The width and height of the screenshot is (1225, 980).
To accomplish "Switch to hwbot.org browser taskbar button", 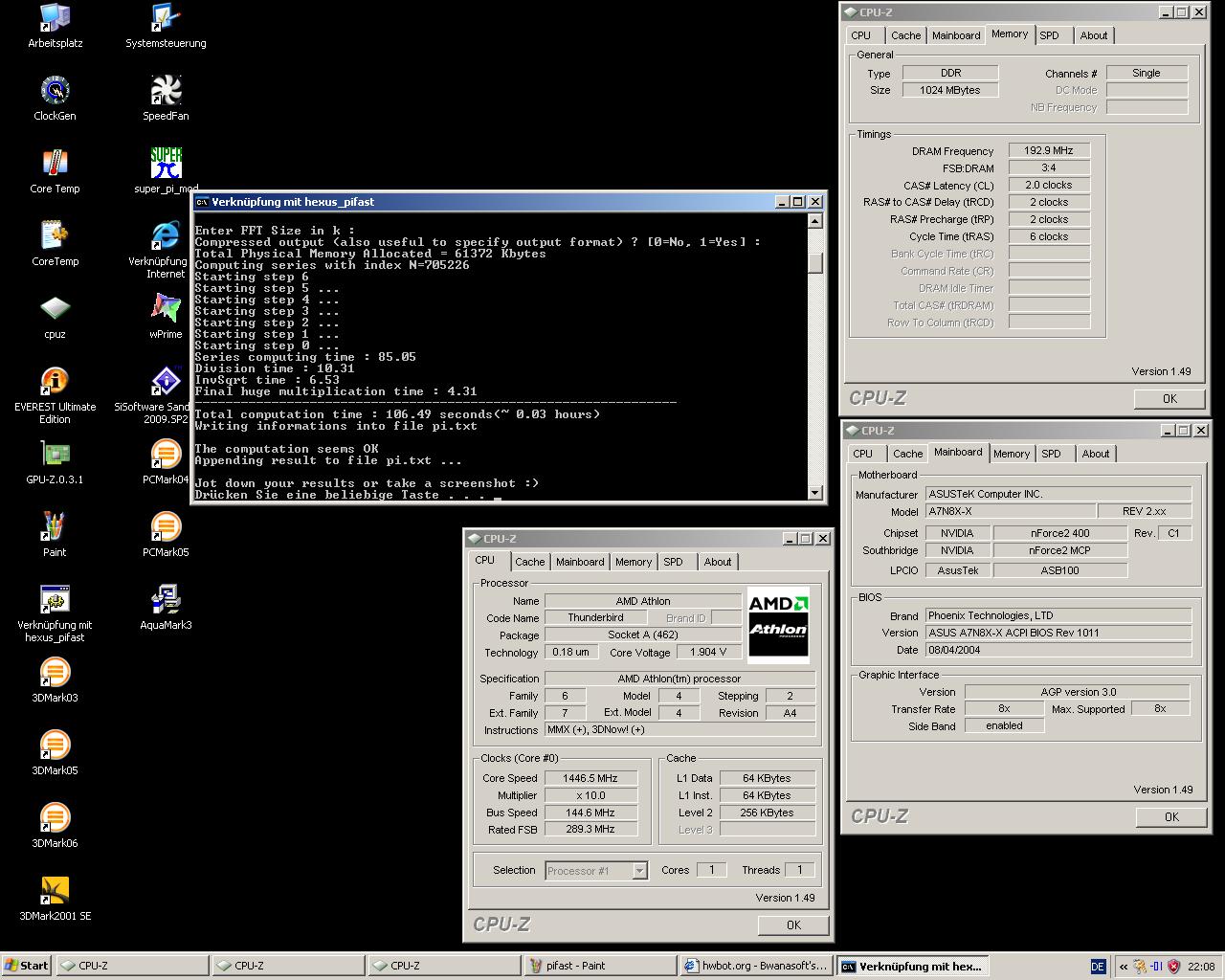I will (x=756, y=966).
